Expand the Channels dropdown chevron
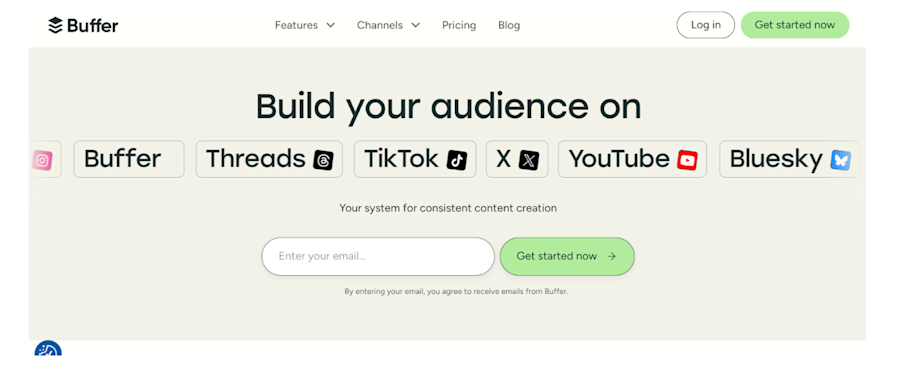 [416, 25]
